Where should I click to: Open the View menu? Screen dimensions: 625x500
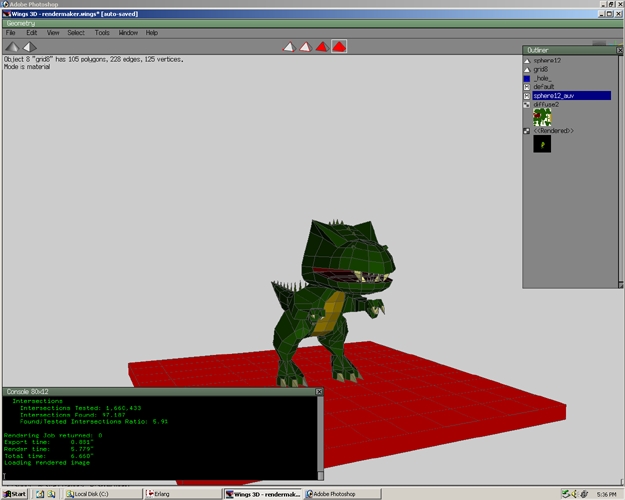point(53,33)
